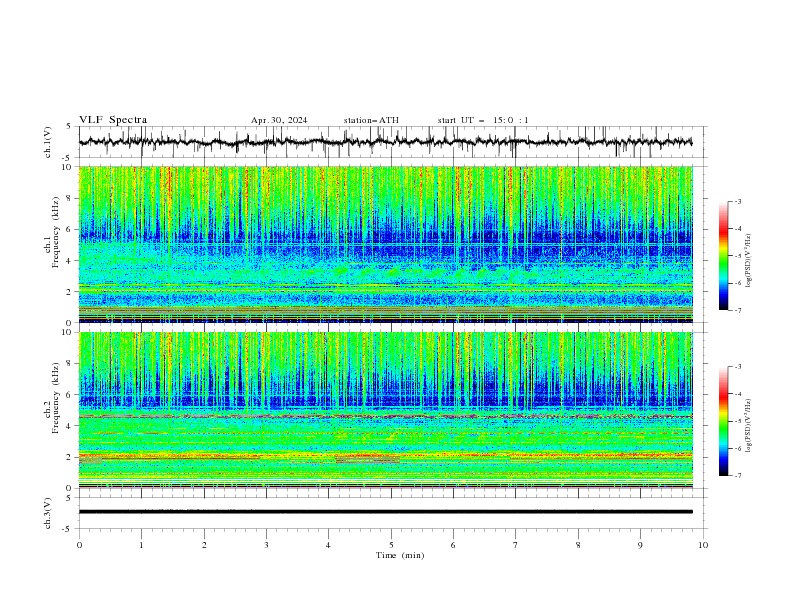
Task: Click the ch.1 spectrogram color bar
Action: click(x=723, y=256)
